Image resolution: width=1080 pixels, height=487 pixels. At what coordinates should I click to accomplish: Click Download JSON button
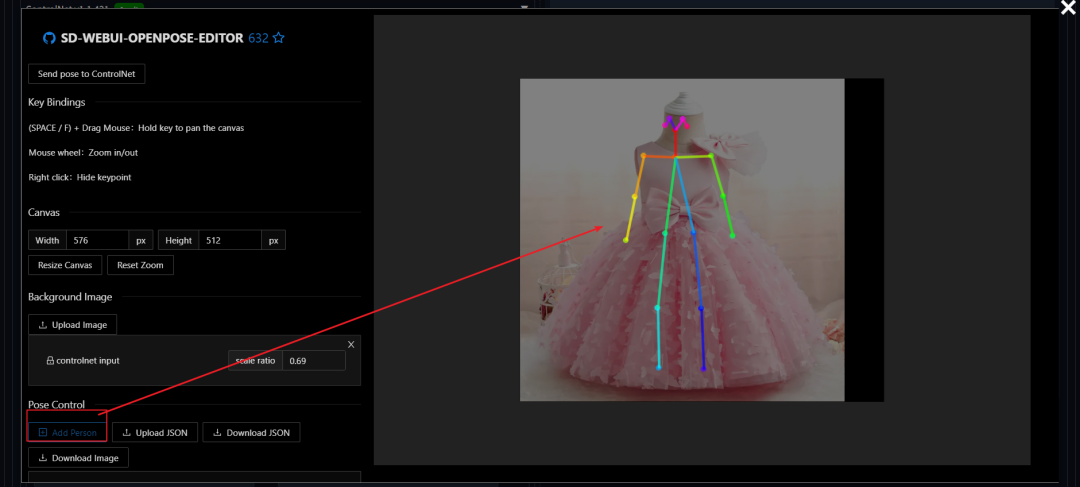tap(251, 433)
